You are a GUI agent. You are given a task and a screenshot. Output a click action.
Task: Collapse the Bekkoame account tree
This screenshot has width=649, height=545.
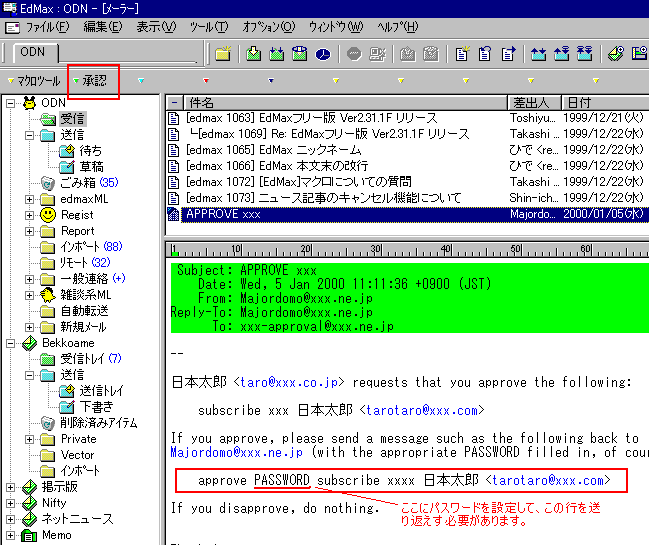pos(11,343)
